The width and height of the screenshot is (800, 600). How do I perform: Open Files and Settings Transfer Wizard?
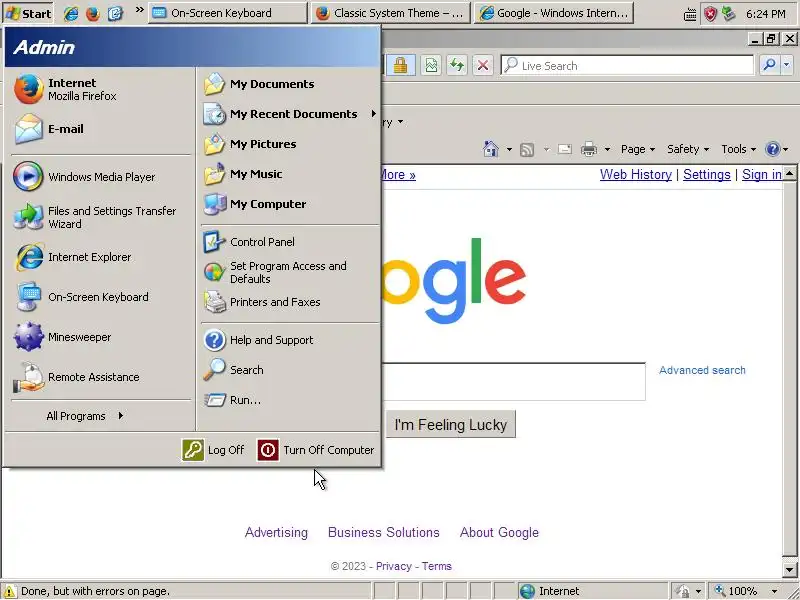[100, 217]
